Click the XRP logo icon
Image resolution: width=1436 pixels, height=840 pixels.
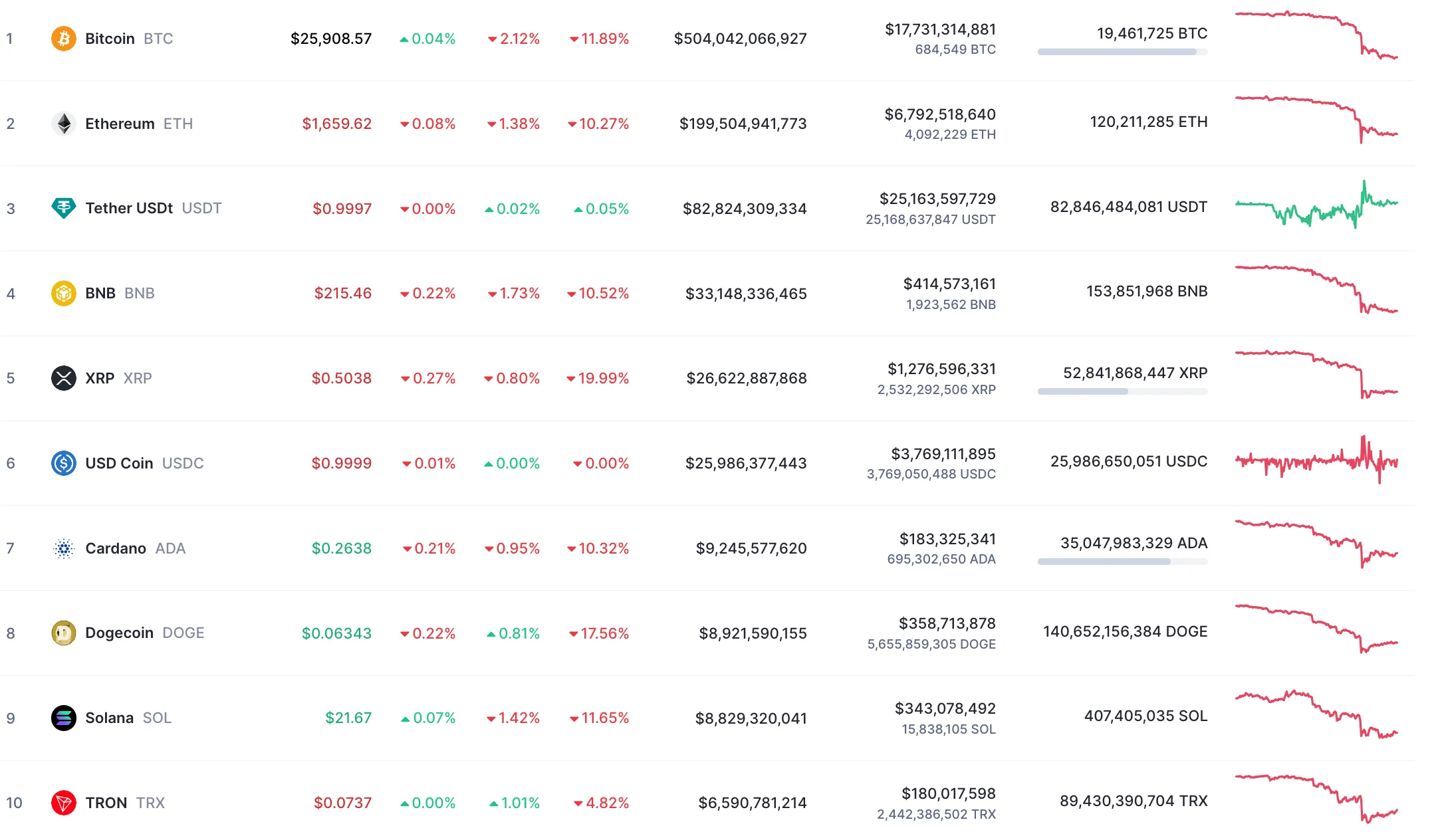point(63,377)
